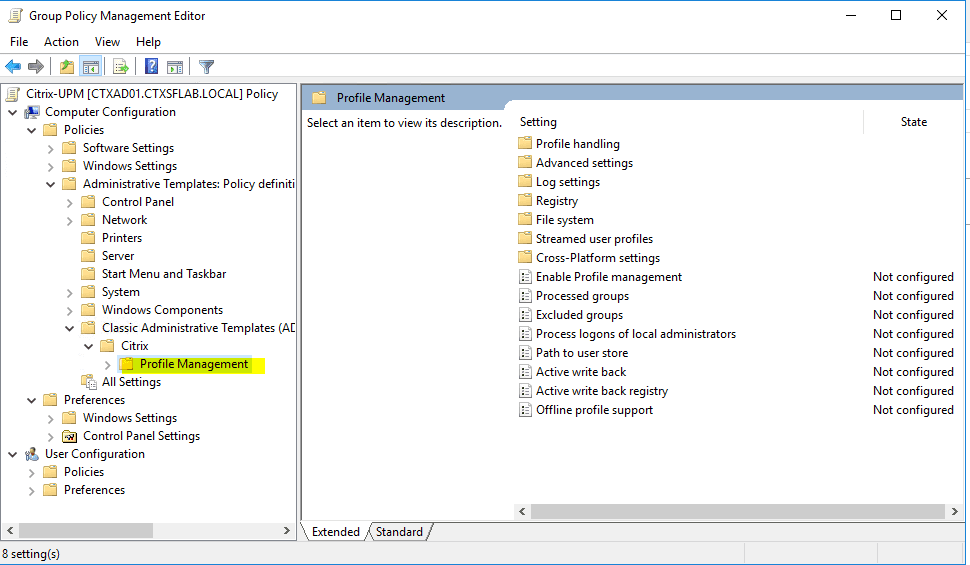
Task: Select the Citrix-UPM policy root node
Action: pyautogui.click(x=152, y=94)
